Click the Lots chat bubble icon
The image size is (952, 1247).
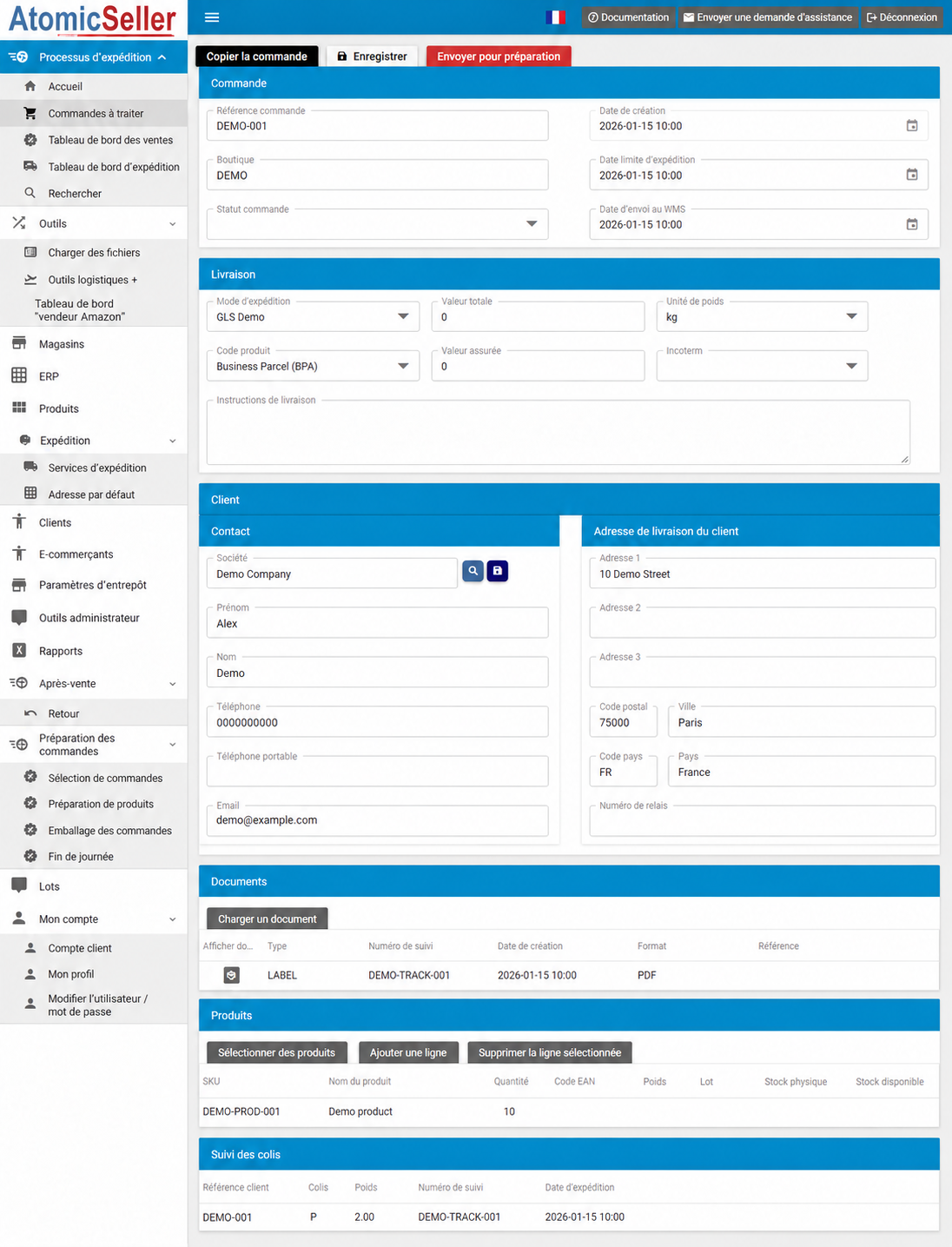click(x=19, y=886)
